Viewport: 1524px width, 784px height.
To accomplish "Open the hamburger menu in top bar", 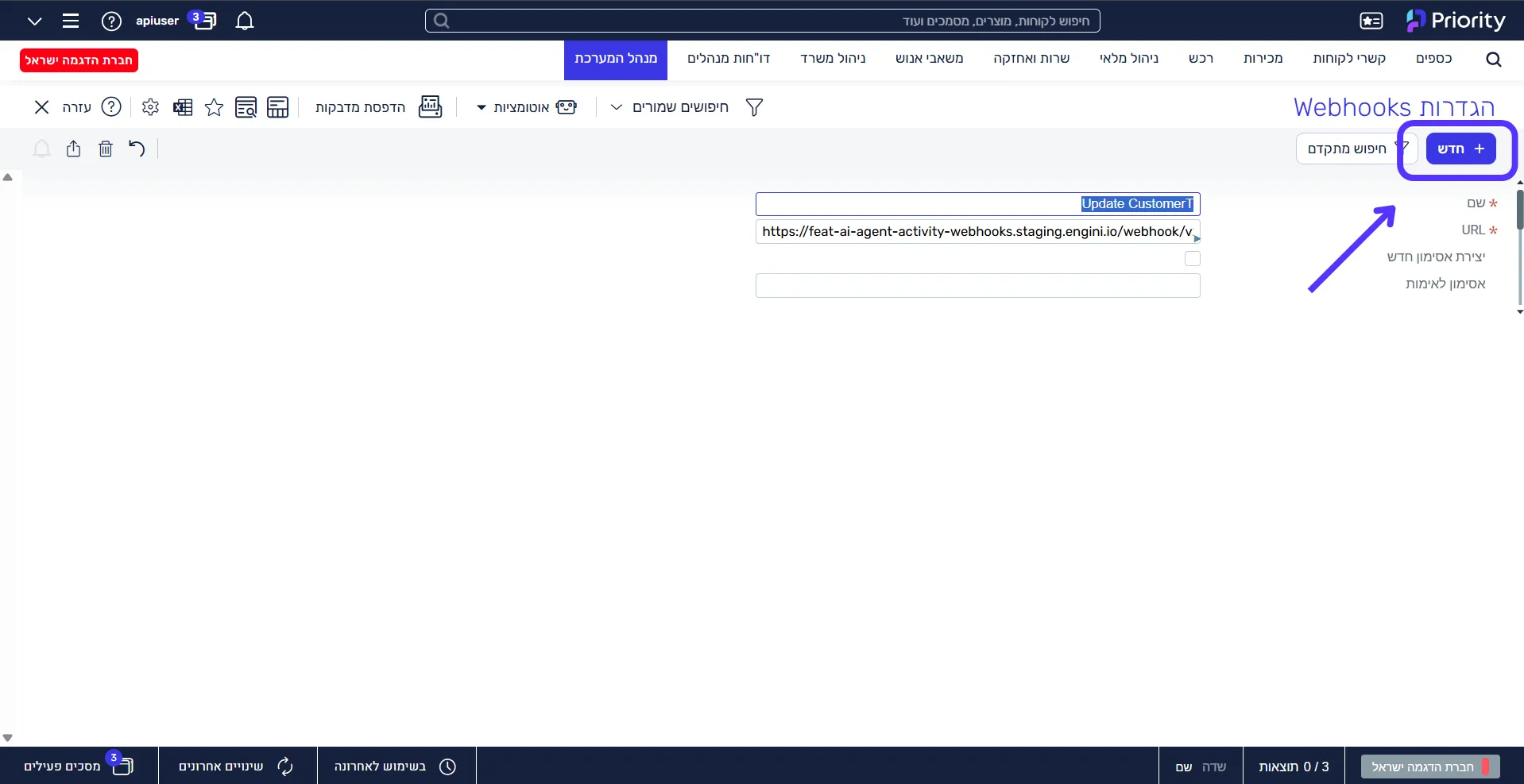I will click(71, 21).
